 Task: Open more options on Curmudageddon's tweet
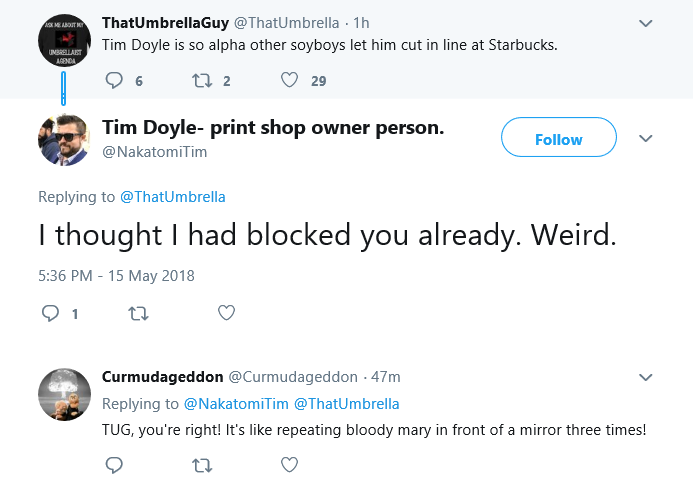[646, 377]
